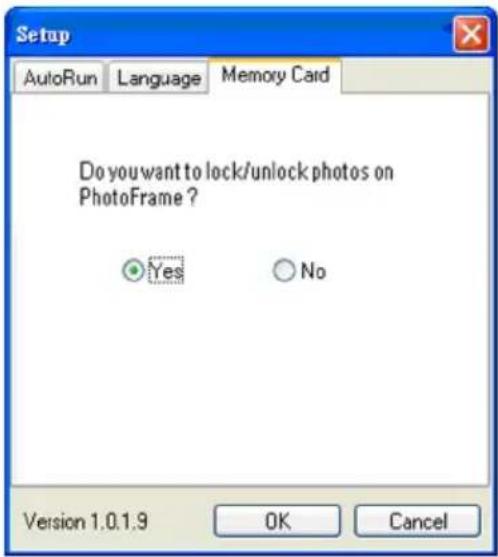Click the 'PhotoFrame ?' line of text
The height and width of the screenshot is (557, 498).
click(138, 197)
